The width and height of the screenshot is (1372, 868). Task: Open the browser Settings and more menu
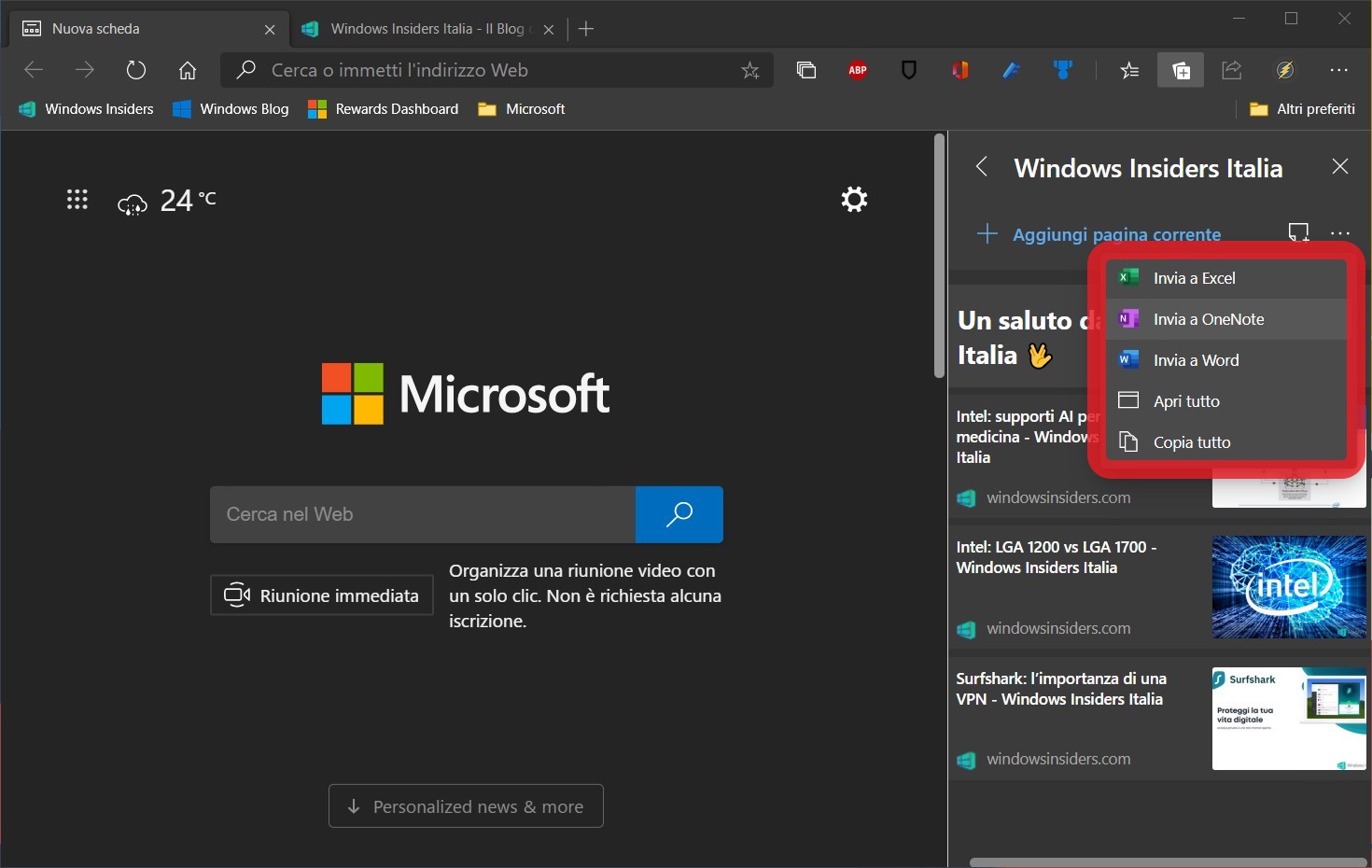(x=1339, y=70)
